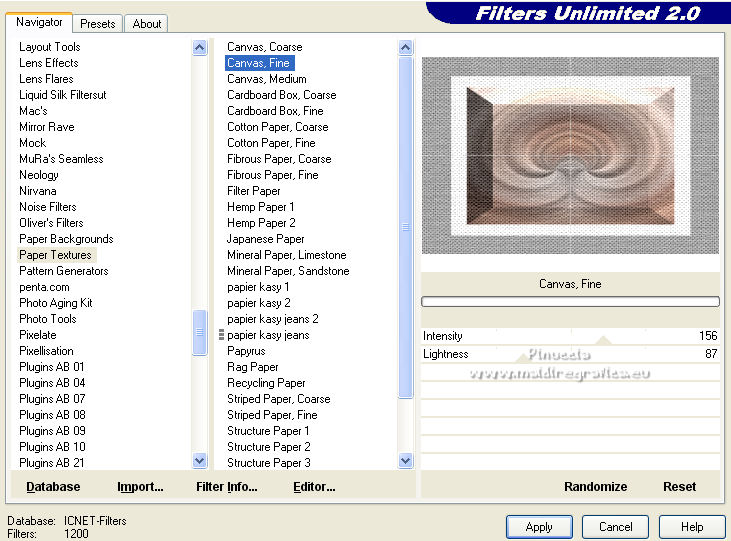Viewport: 731px width, 541px height.
Task: Select Paper Textures category
Action: (55, 255)
